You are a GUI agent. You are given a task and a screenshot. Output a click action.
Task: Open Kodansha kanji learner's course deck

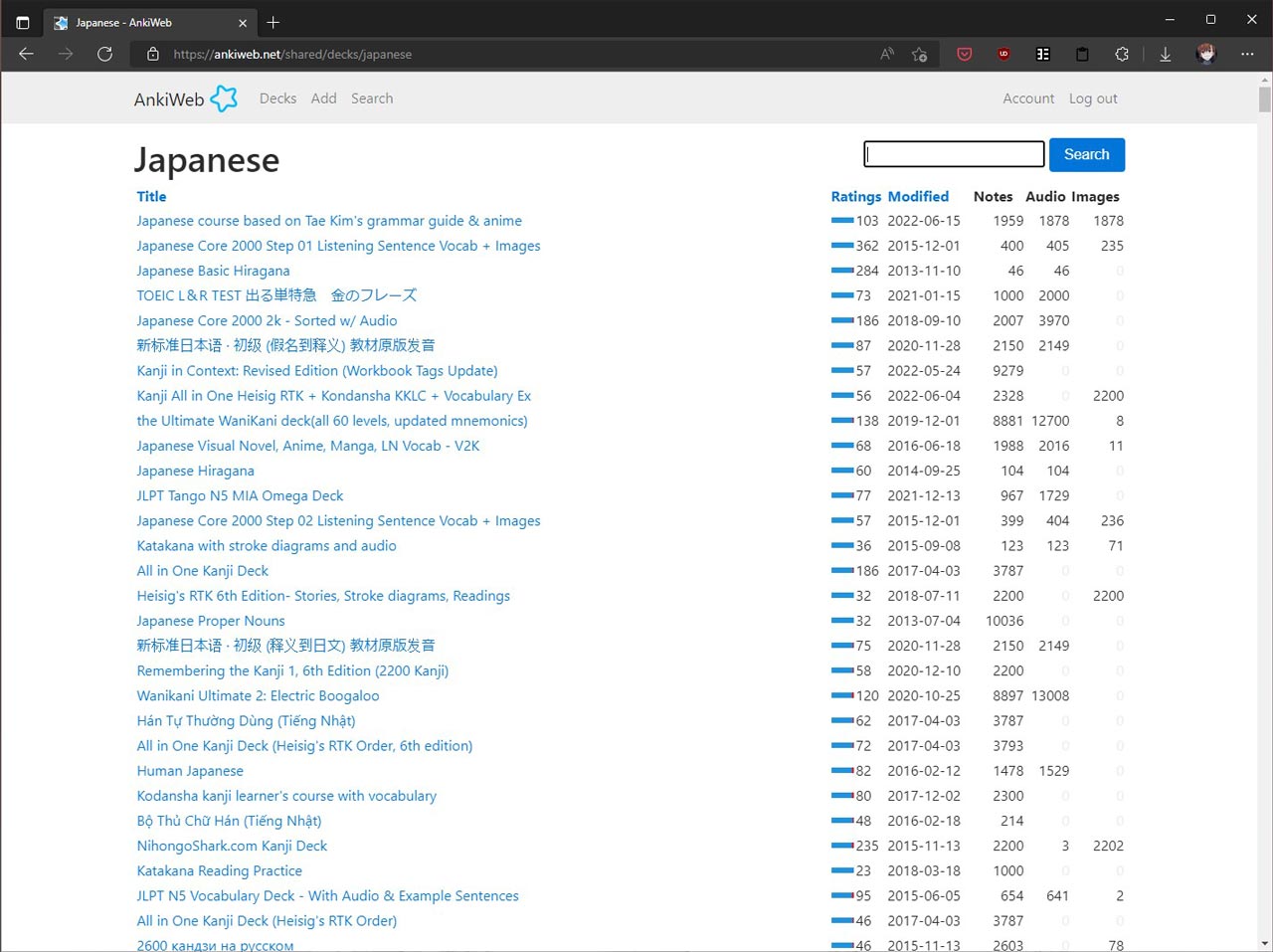[x=286, y=796]
